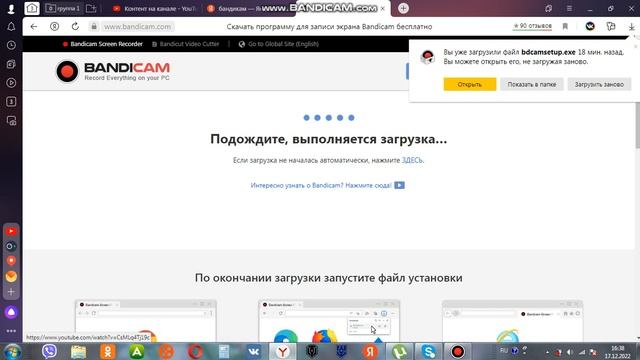Show site security lock info

pyautogui.click(x=94, y=27)
